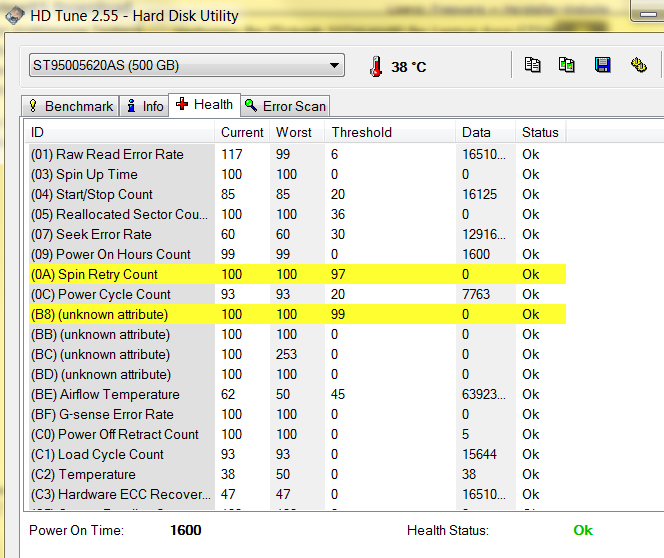Click the Ok status in Airflow Temperature row
Image resolution: width=664 pixels, height=558 pixels.
[531, 395]
